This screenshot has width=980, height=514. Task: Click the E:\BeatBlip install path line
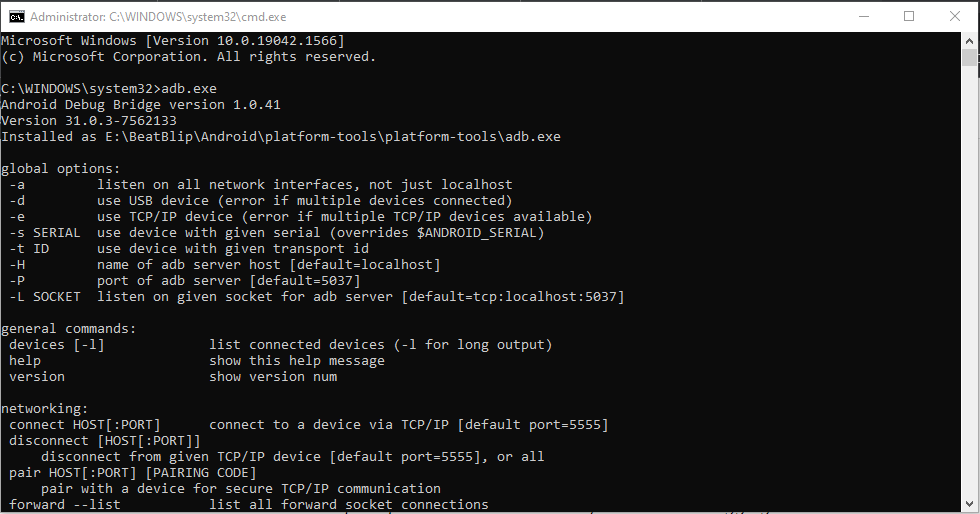point(280,136)
